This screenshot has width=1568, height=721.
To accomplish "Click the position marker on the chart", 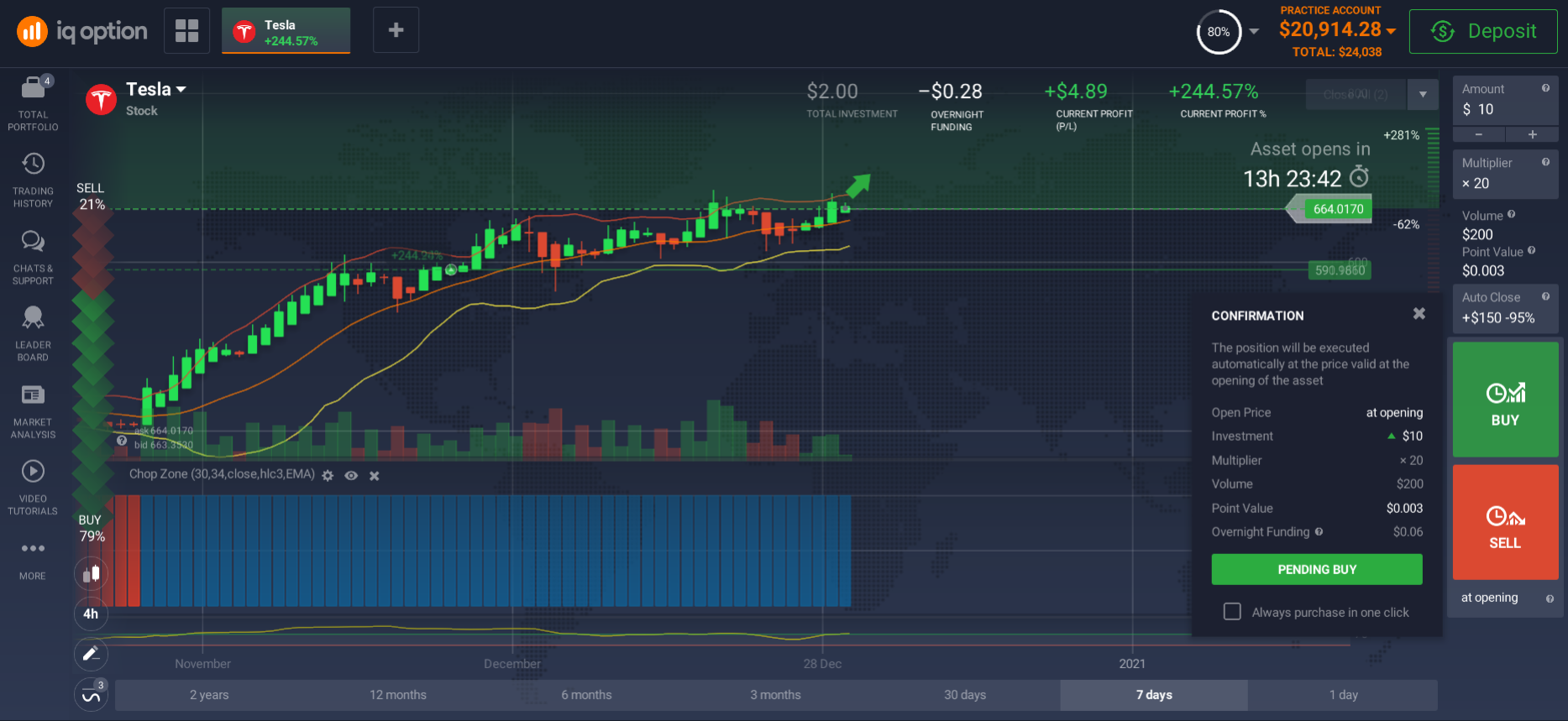I will point(451,269).
